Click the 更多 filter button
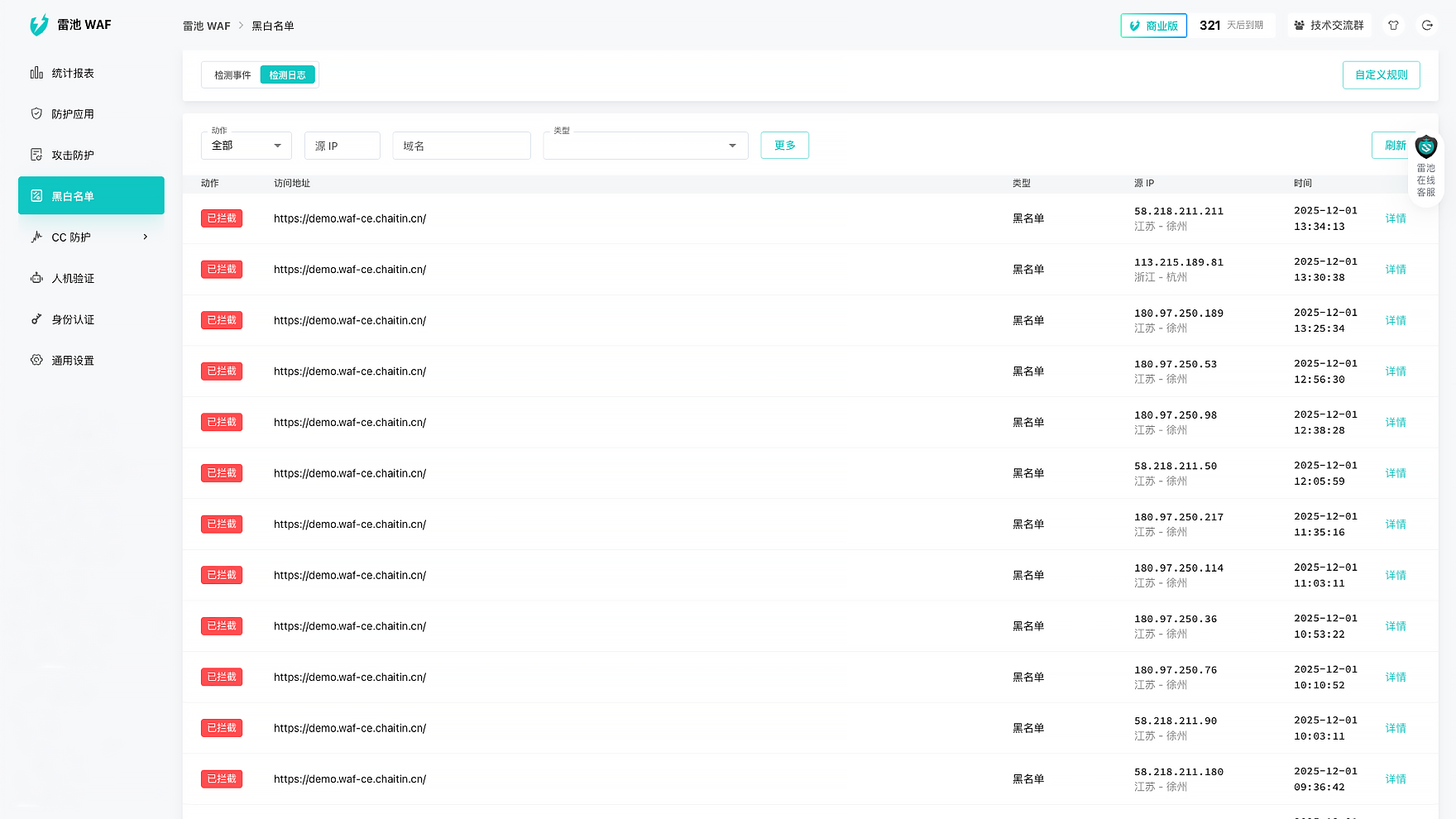1456x819 pixels. coord(784,146)
